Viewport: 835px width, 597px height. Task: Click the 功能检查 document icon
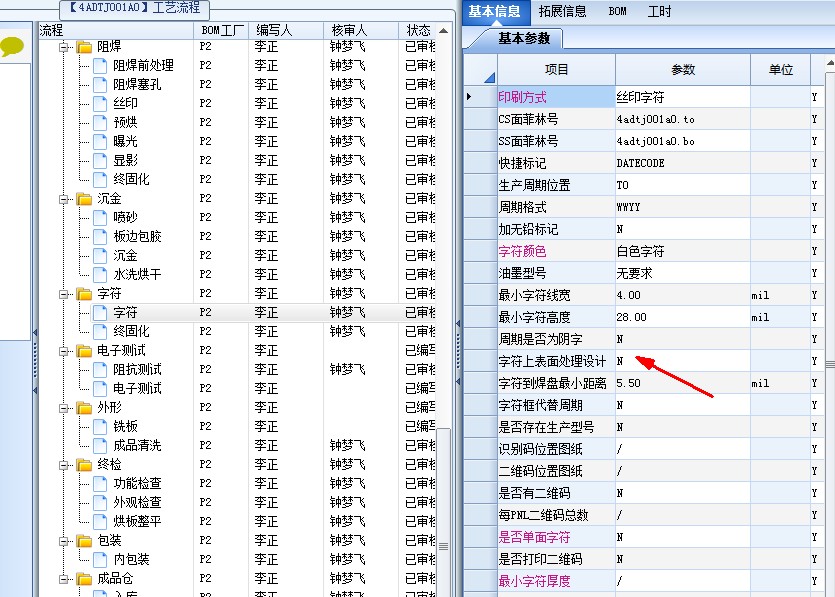(100, 484)
